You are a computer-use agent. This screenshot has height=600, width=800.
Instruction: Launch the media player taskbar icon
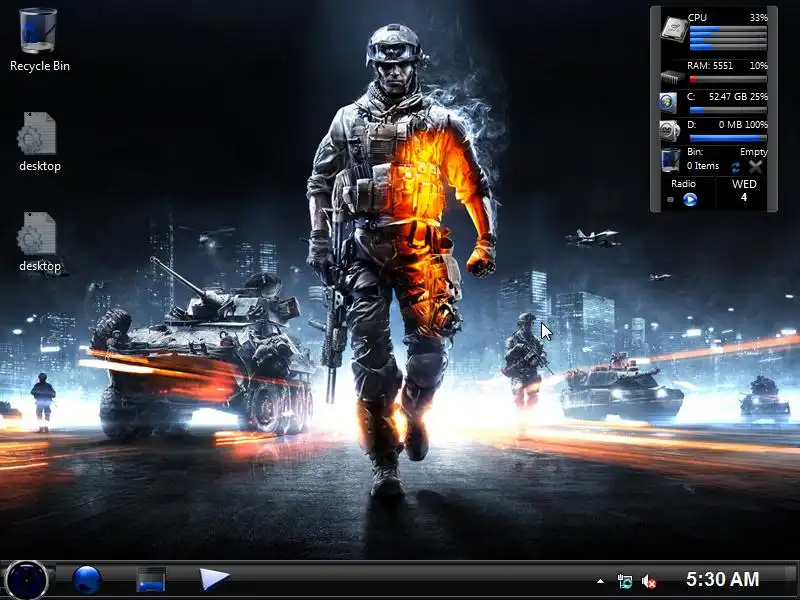(x=214, y=580)
